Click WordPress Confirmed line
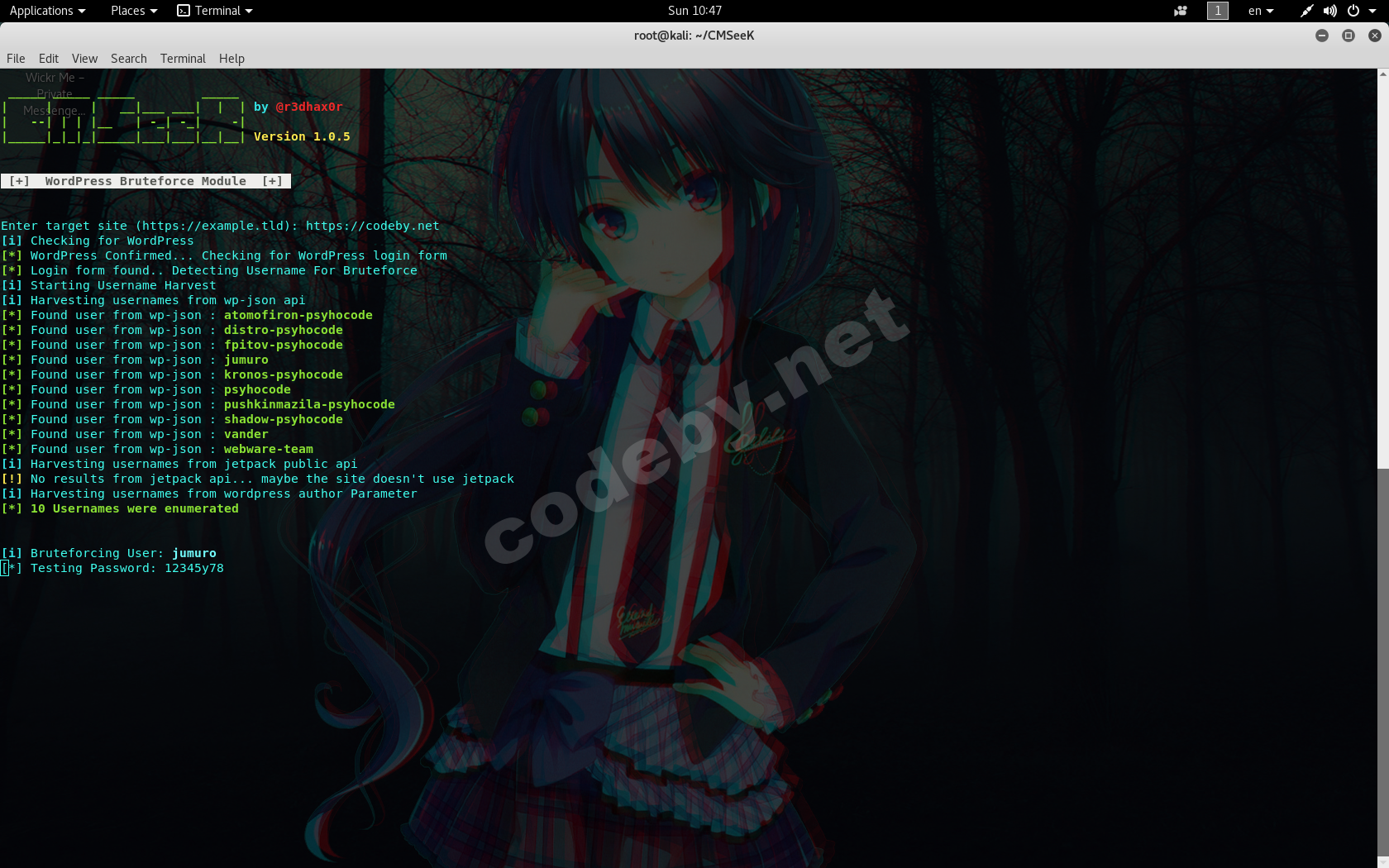This screenshot has width=1389, height=868. point(224,255)
